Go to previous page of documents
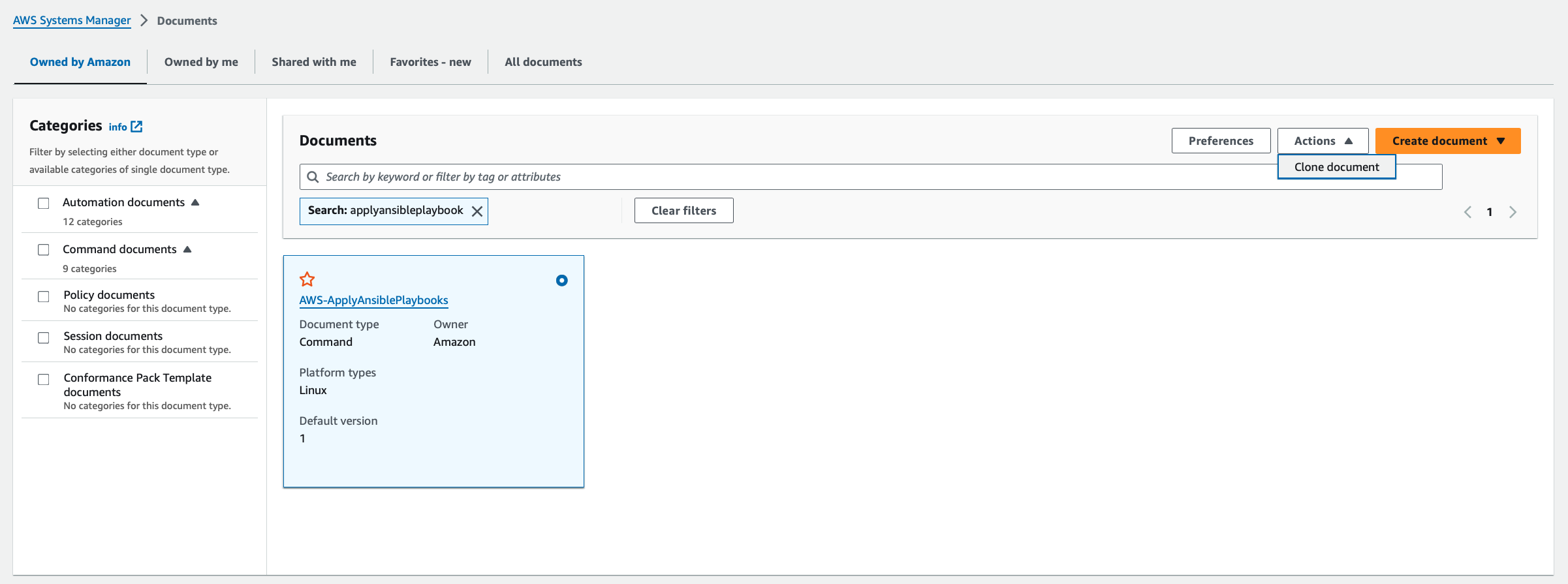This screenshot has width=1568, height=584. click(1467, 212)
